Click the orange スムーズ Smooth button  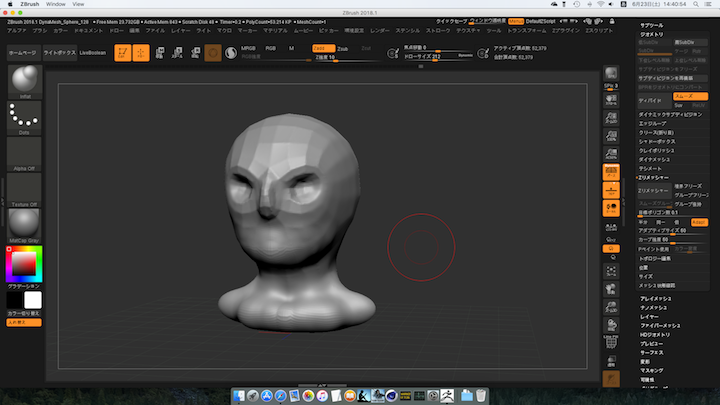coord(690,96)
